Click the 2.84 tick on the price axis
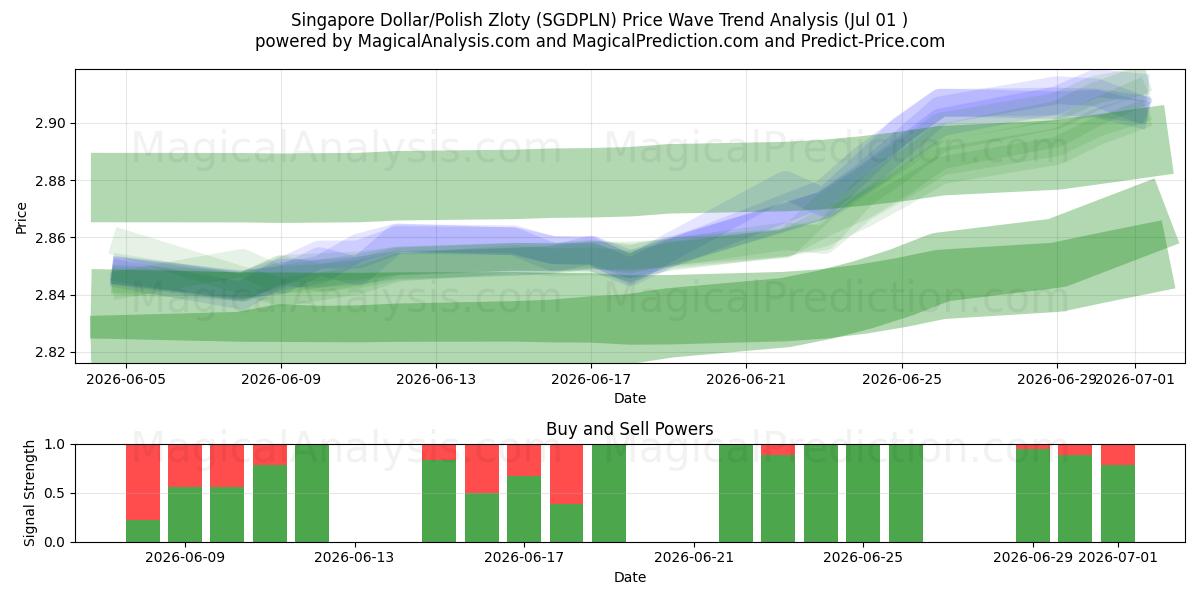 click(52, 295)
